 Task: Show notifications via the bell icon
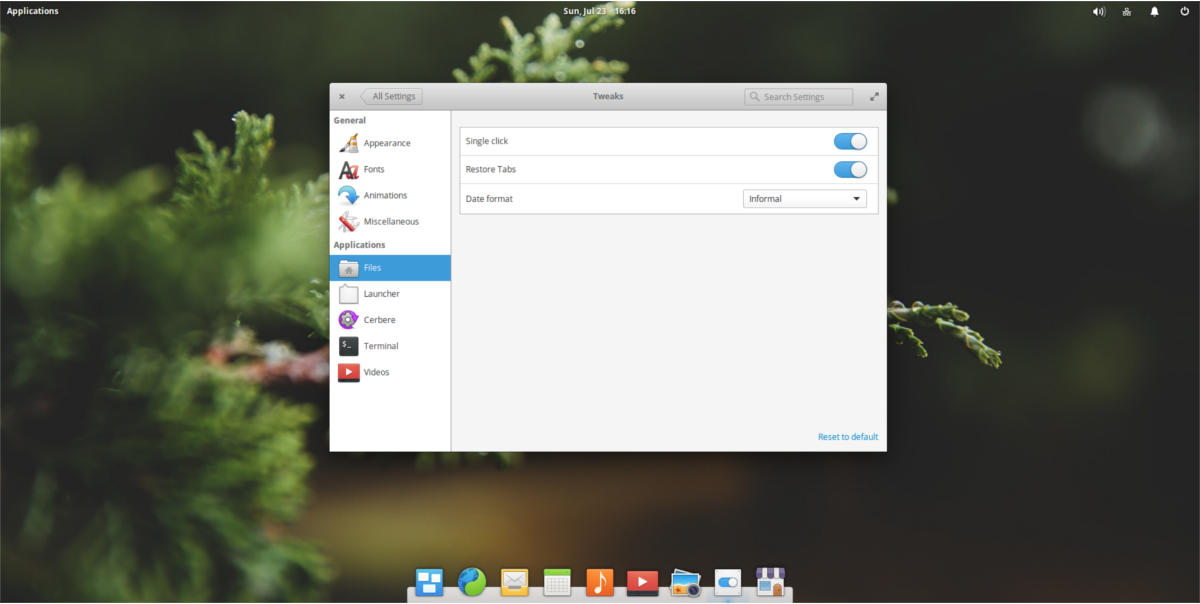[1155, 11]
